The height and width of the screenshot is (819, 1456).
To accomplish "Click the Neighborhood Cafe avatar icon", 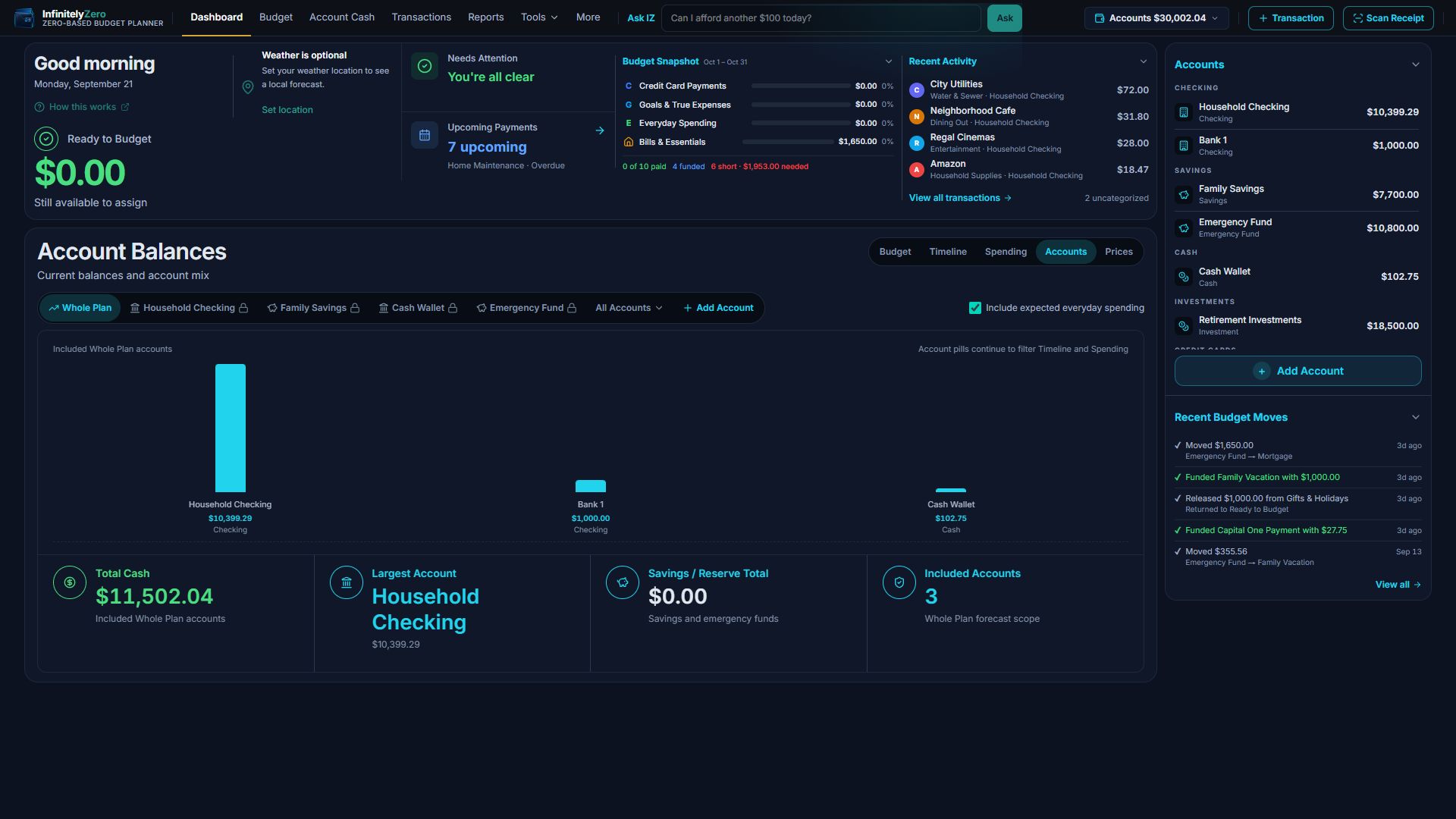I will [917, 117].
